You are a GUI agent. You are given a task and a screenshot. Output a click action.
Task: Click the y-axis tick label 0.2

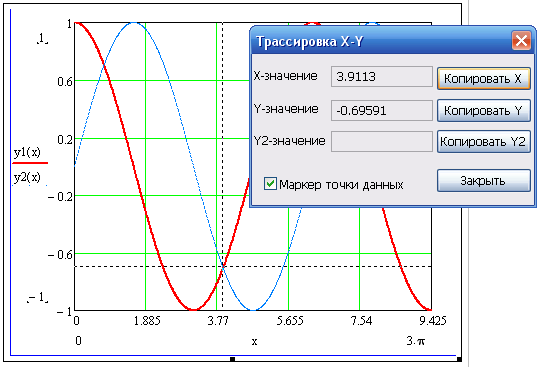[65, 139]
